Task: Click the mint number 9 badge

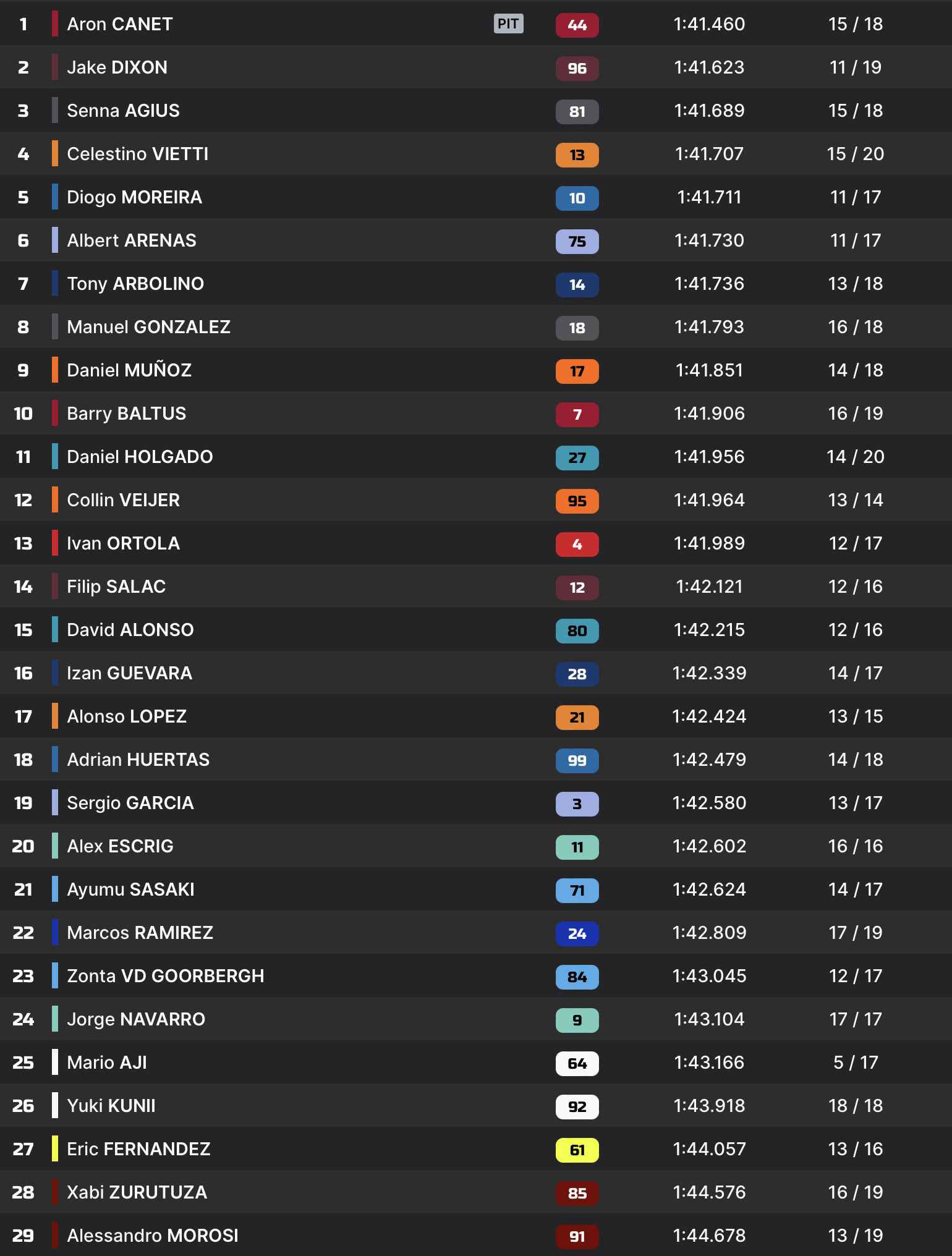Action: [x=577, y=1020]
